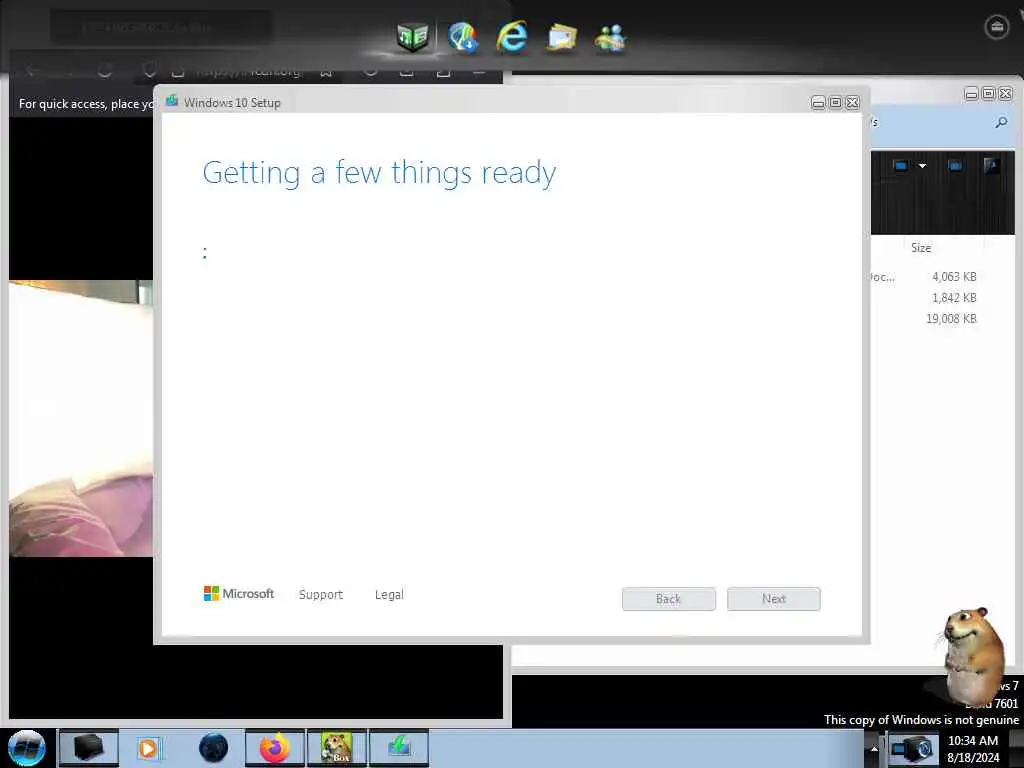The width and height of the screenshot is (1024, 768).
Task: Click the back arrow in Firefox window
Action: (x=31, y=70)
